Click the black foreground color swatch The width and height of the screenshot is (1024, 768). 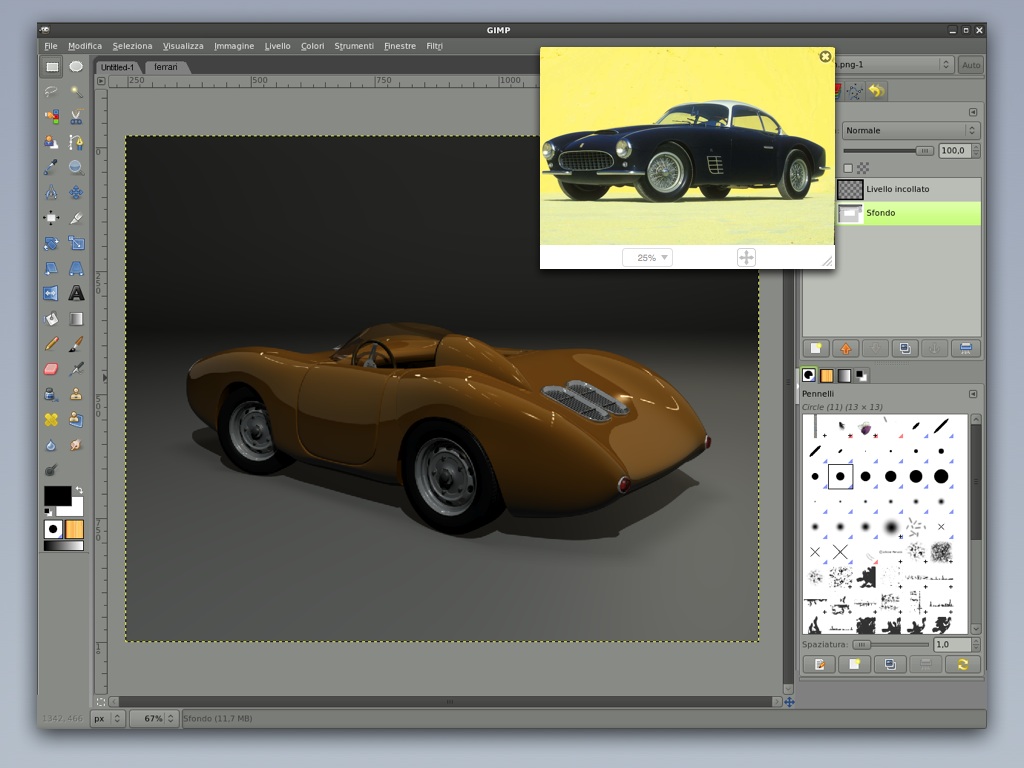pos(56,495)
